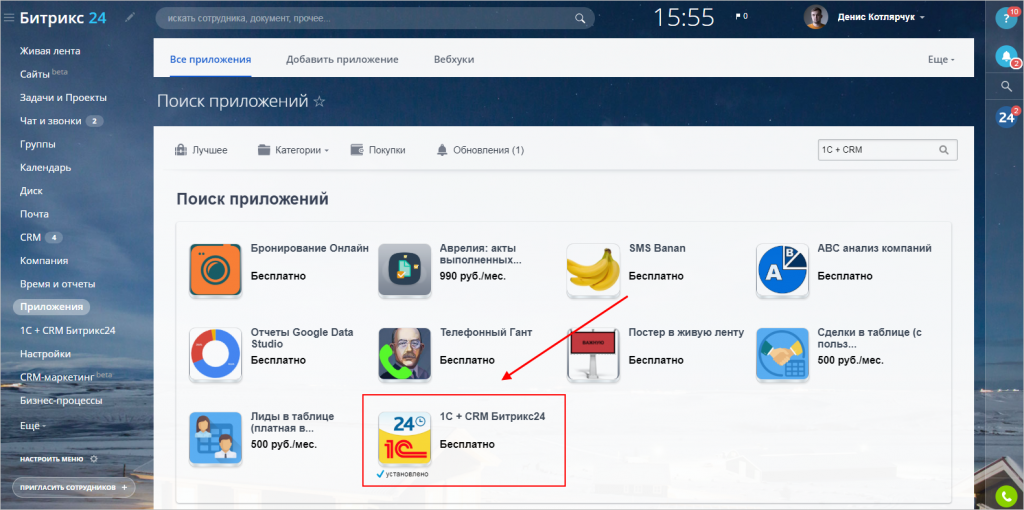Open the Сделки в таблице app icon
Screen dimensions: 1024x510
(x=782, y=355)
